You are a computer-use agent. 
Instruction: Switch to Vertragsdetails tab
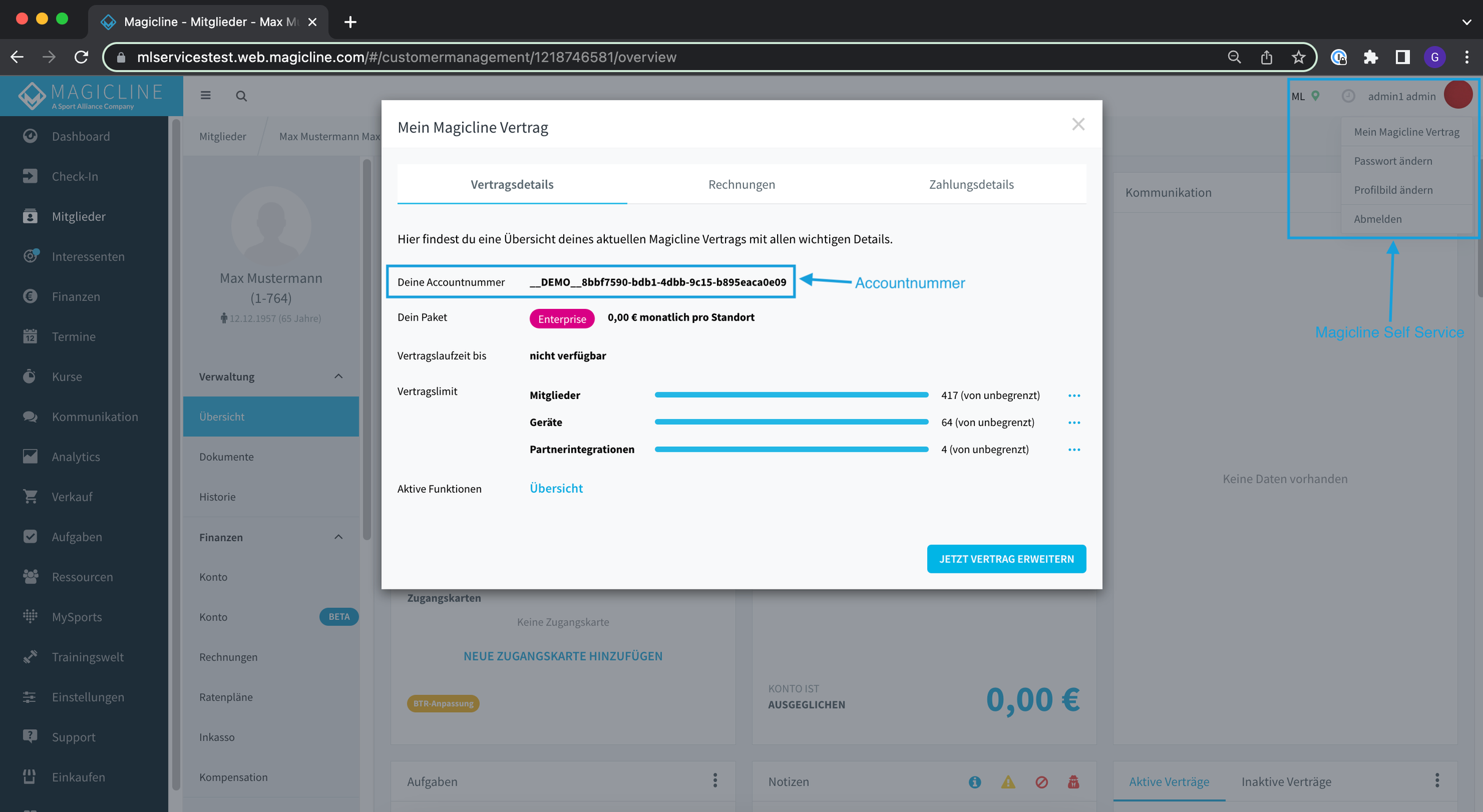point(512,184)
